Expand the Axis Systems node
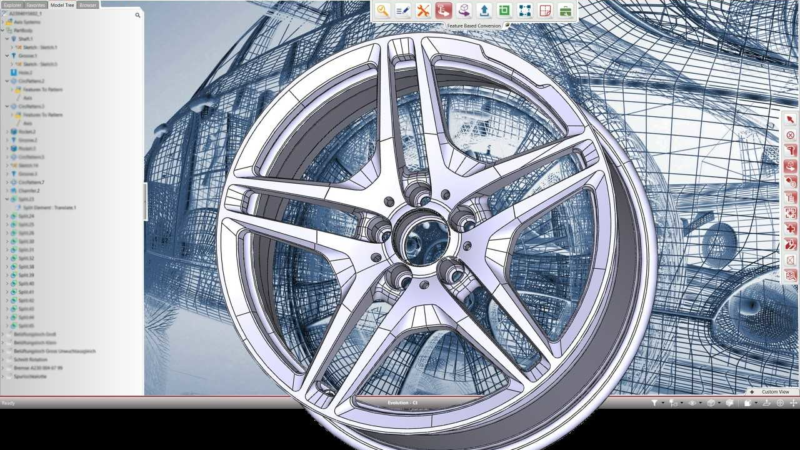The height and width of the screenshot is (450, 800). pyautogui.click(x=3, y=22)
